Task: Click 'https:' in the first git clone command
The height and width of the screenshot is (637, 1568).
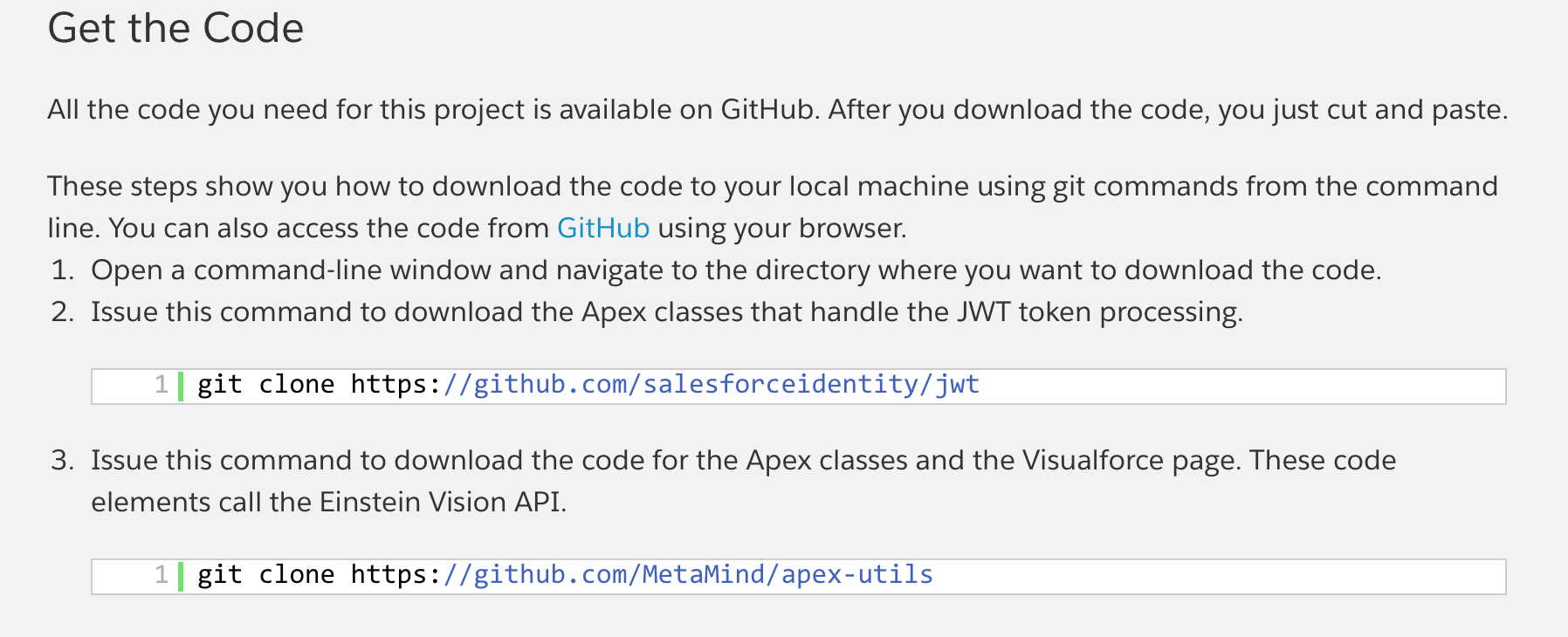Action: click(395, 385)
